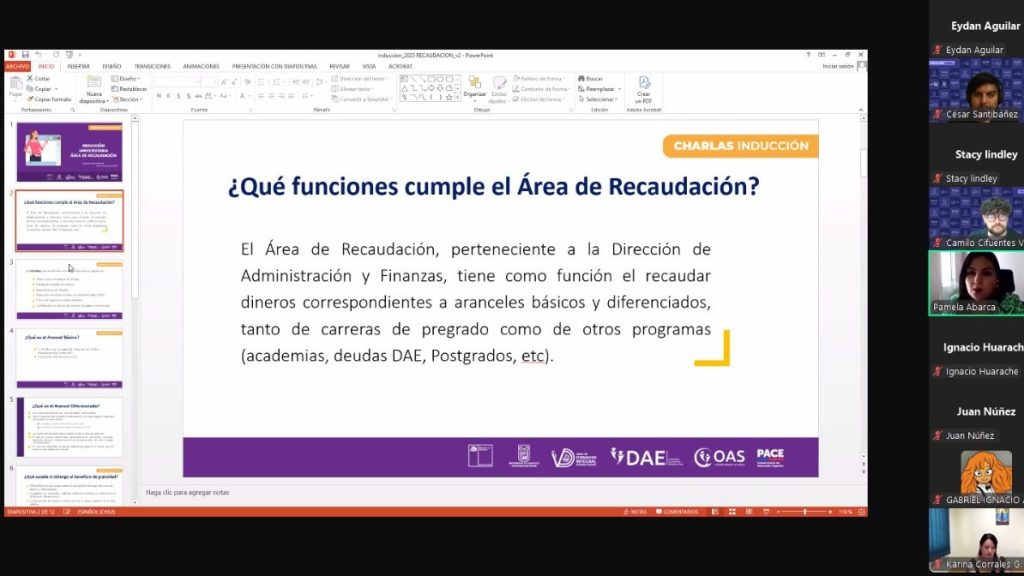The image size is (1024, 576).
Task: Adjust the zoom slider in status bar
Action: [805, 512]
